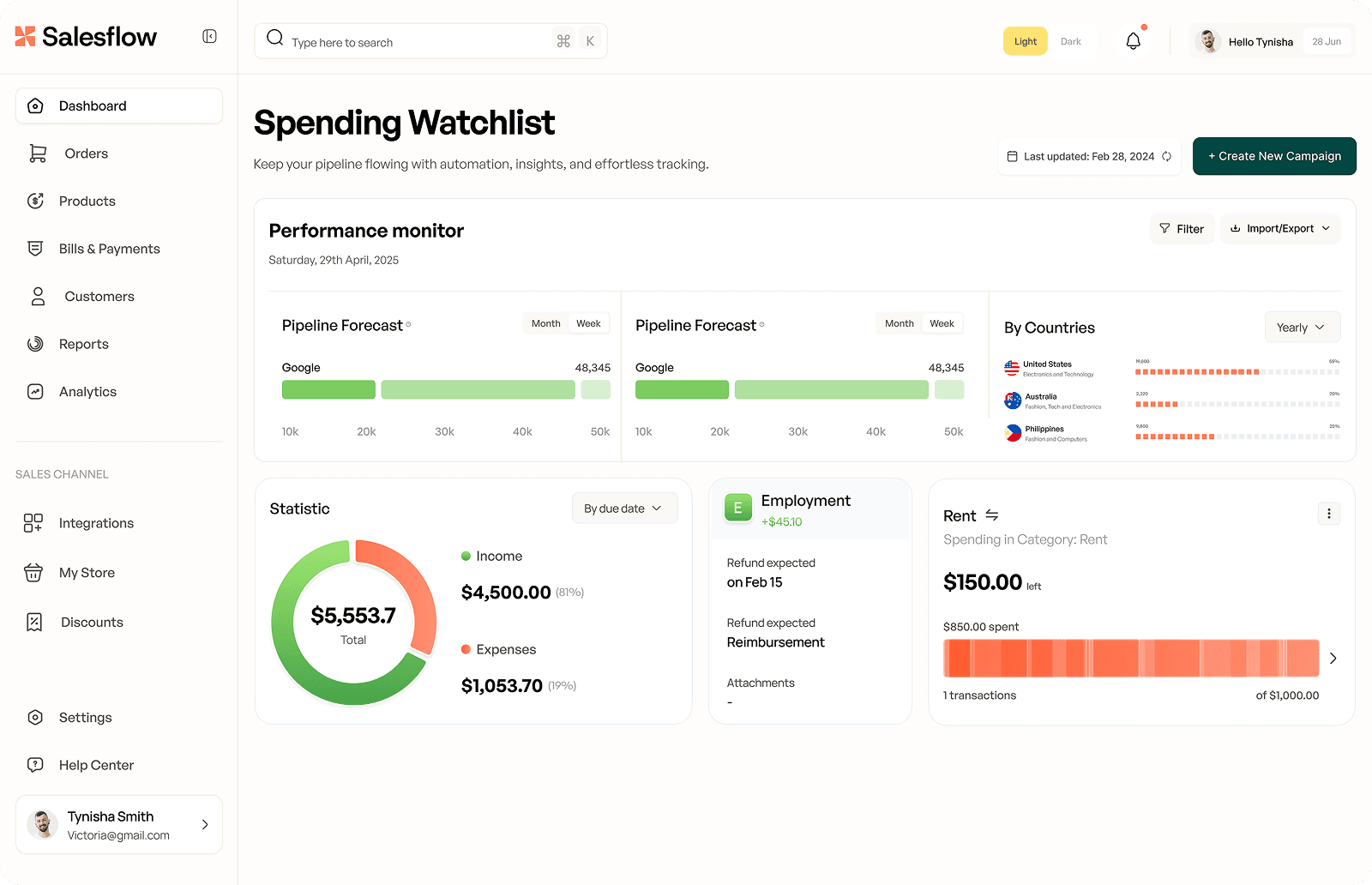Click the Salesflow logo icon
This screenshot has height=885, width=1372.
click(x=25, y=36)
